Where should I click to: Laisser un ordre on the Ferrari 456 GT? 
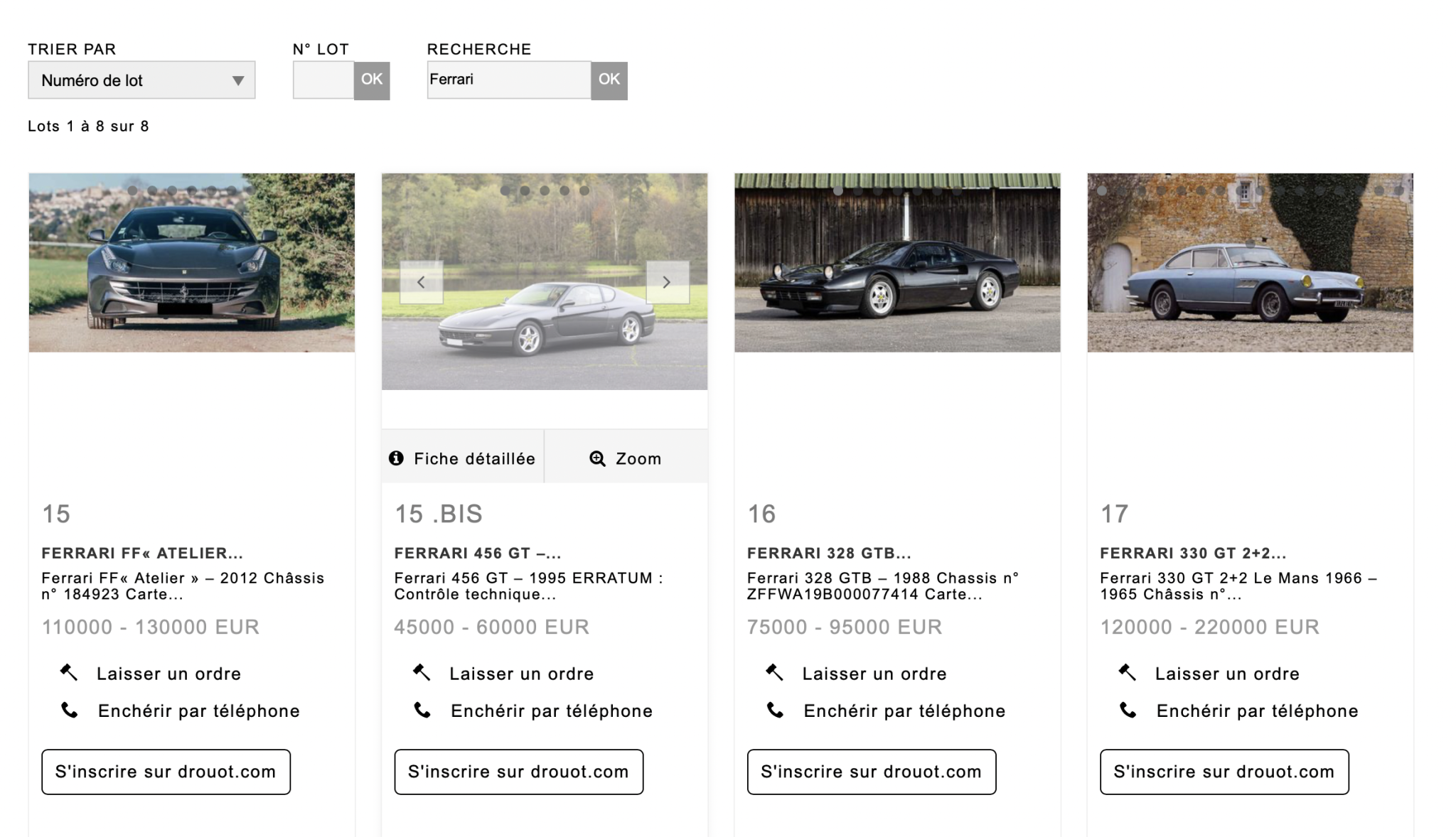pyautogui.click(x=521, y=674)
